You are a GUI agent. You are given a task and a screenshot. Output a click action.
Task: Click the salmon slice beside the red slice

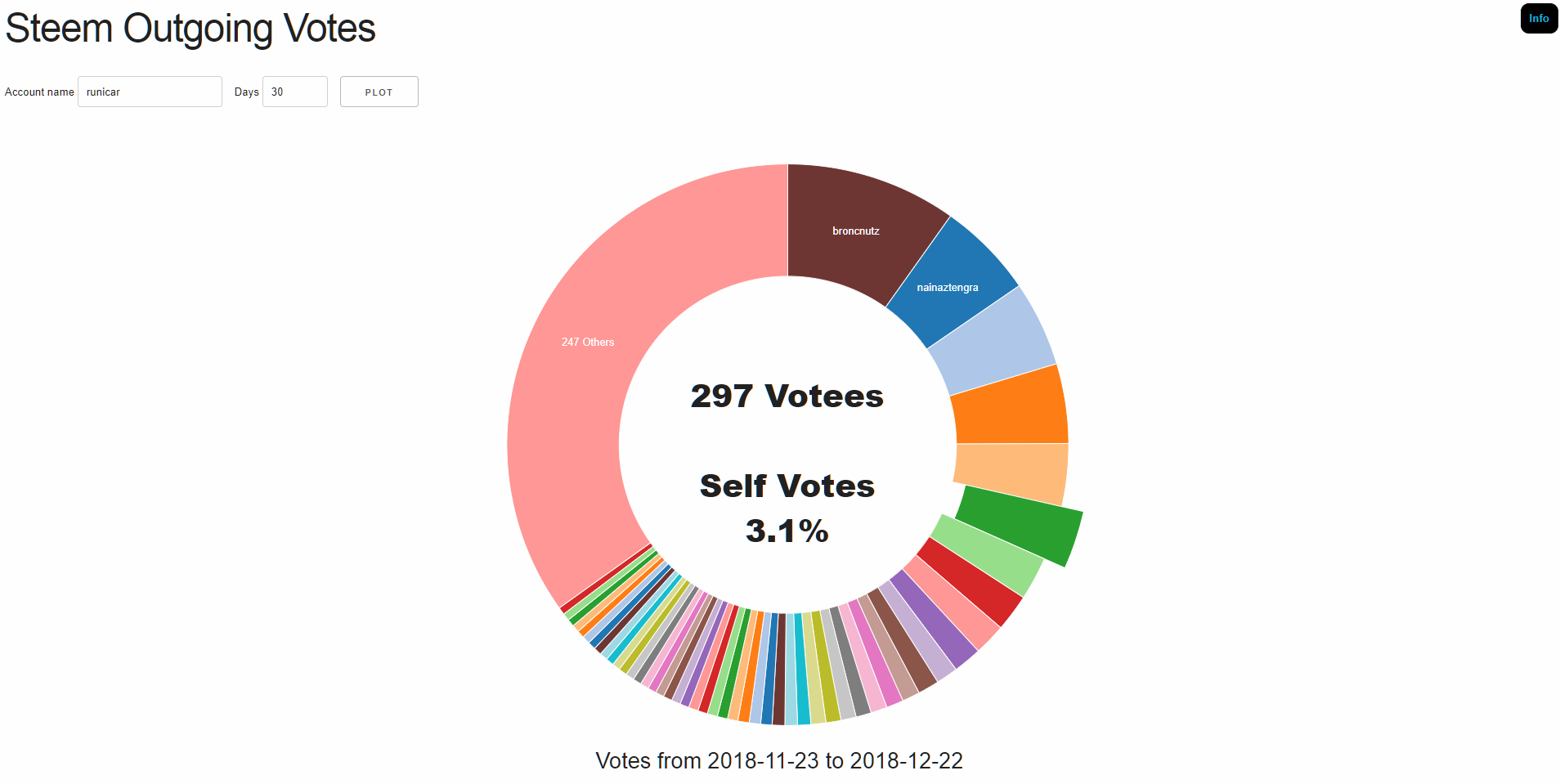(953, 603)
